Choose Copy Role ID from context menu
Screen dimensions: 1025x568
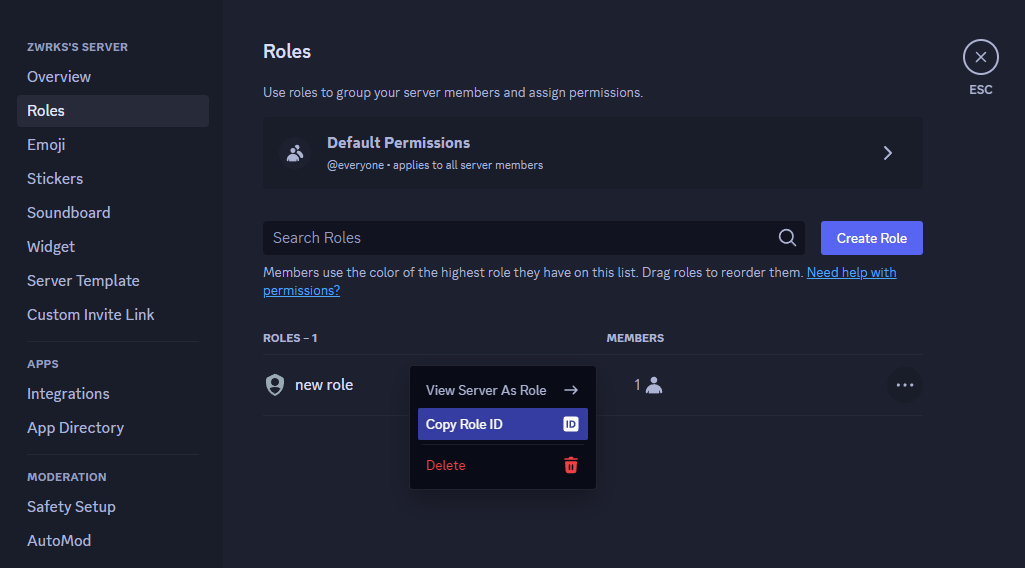pos(503,424)
